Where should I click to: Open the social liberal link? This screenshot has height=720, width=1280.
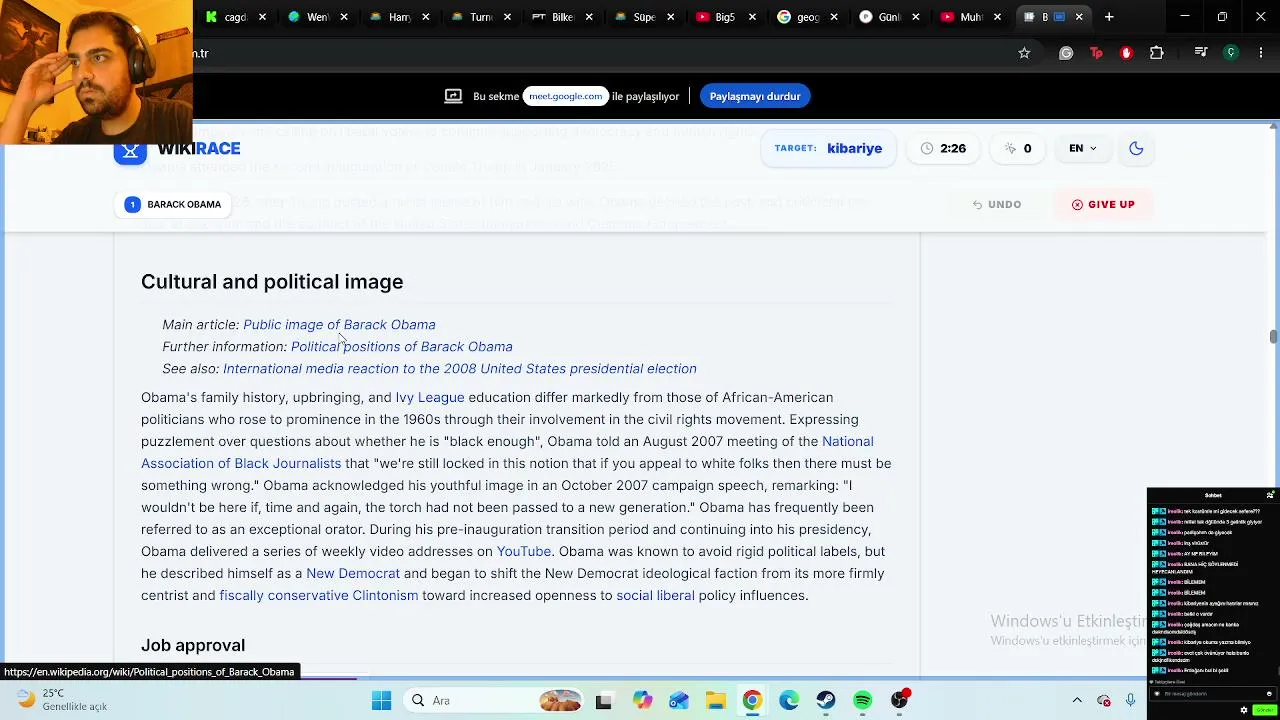655,595
